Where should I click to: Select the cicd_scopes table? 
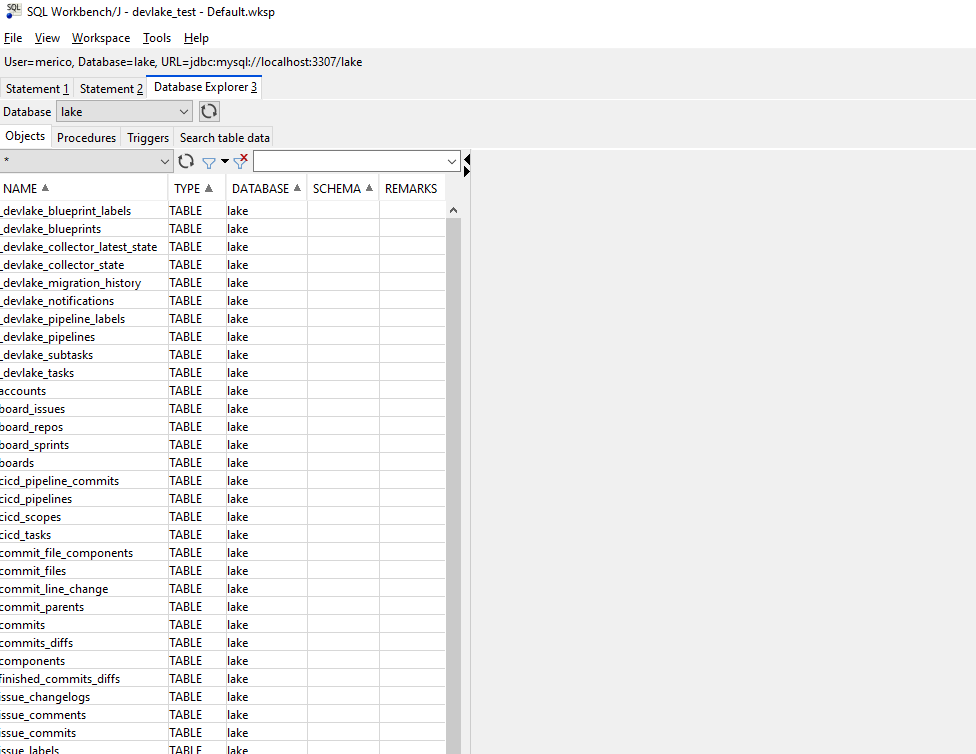pos(222,517)
